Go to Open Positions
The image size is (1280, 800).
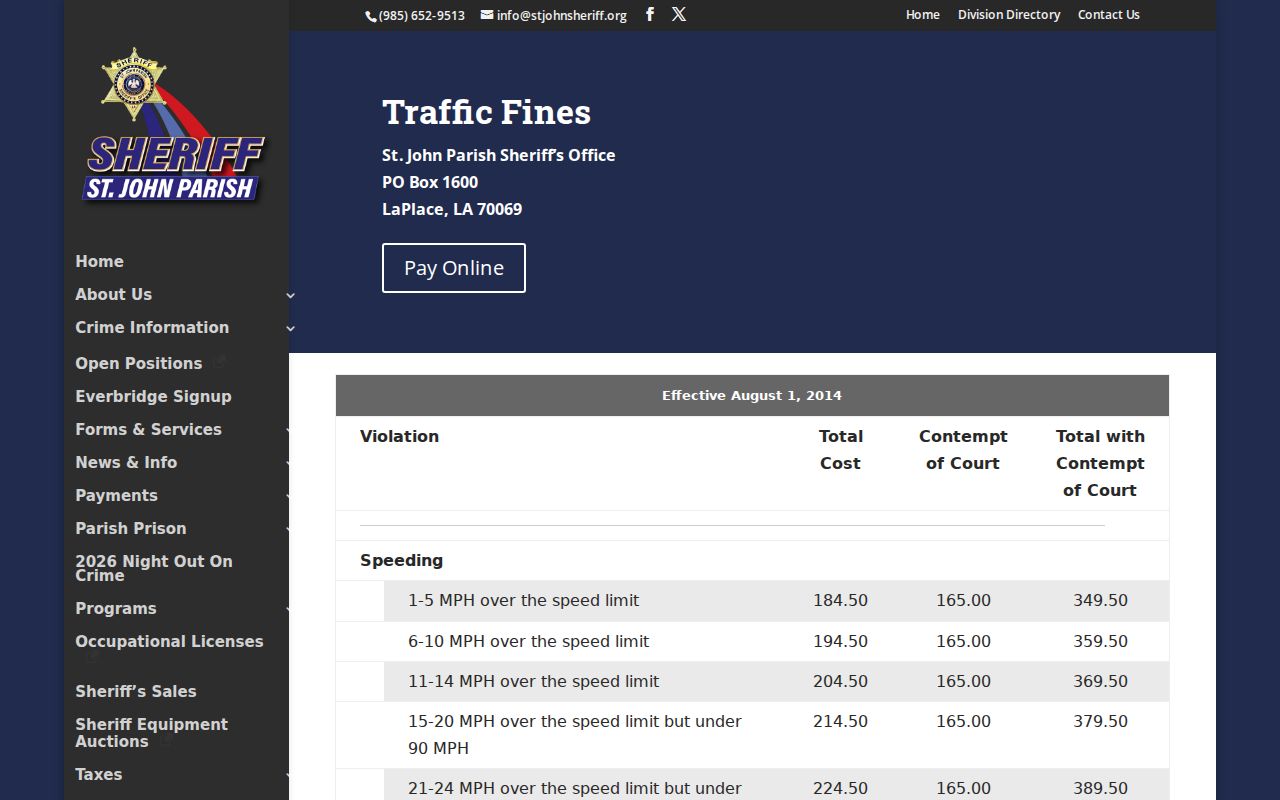tap(139, 363)
